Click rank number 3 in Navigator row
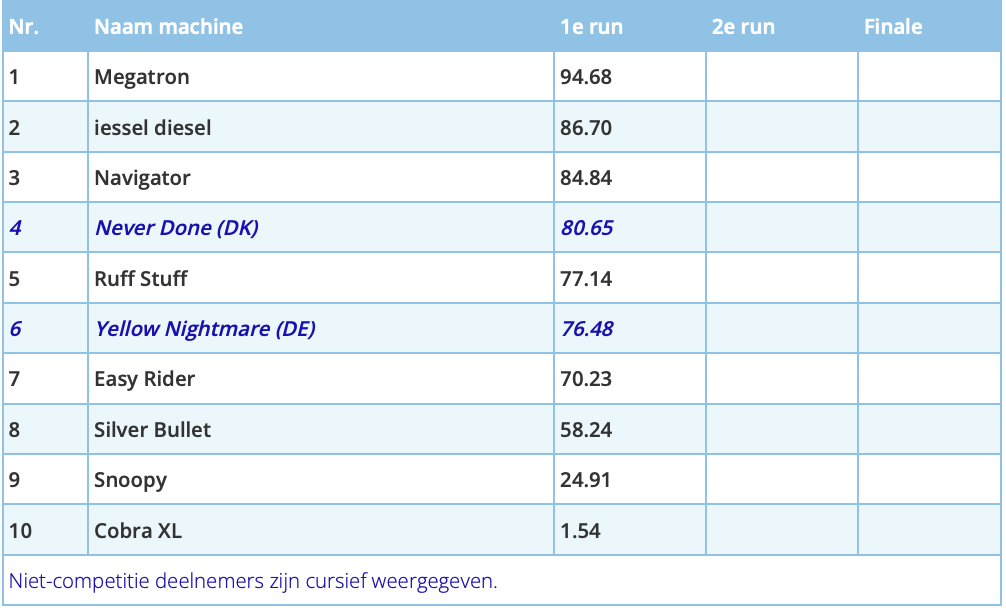This screenshot has width=1006, height=608. (x=14, y=178)
